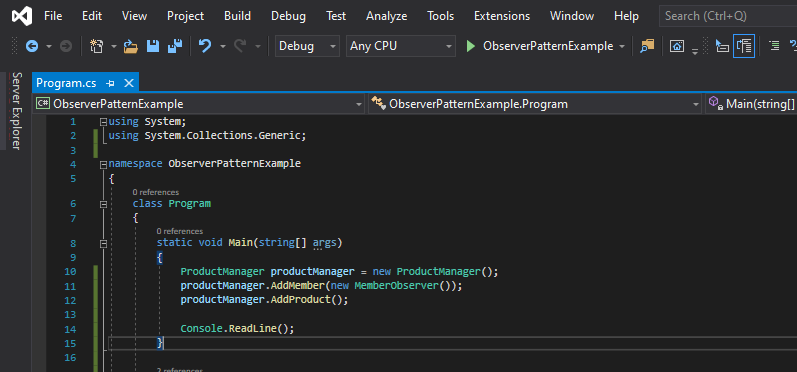This screenshot has height=372, width=797.
Task: Start debugging ObserverPatternExample with green play
Action: [x=471, y=46]
